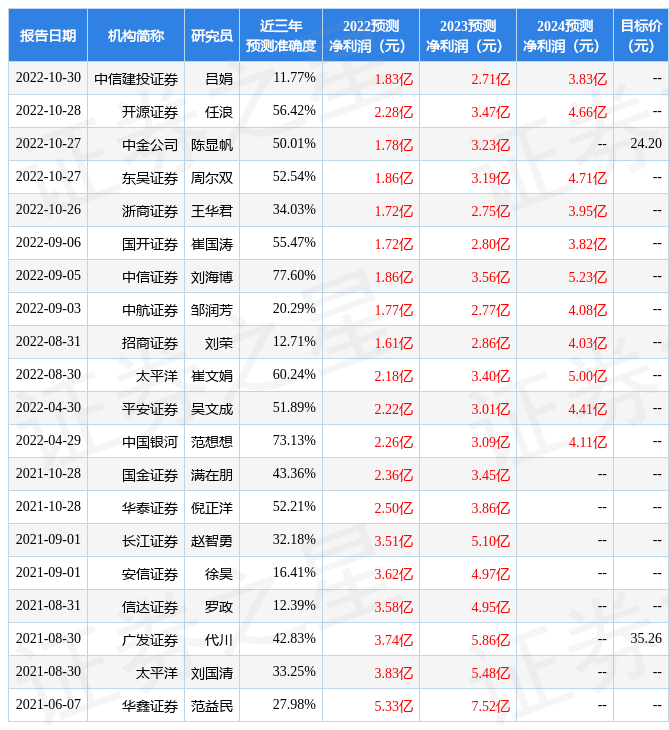The height and width of the screenshot is (730, 669).
Task: Click 2023 profit forecast 5.86亿
Action: (x=491, y=640)
